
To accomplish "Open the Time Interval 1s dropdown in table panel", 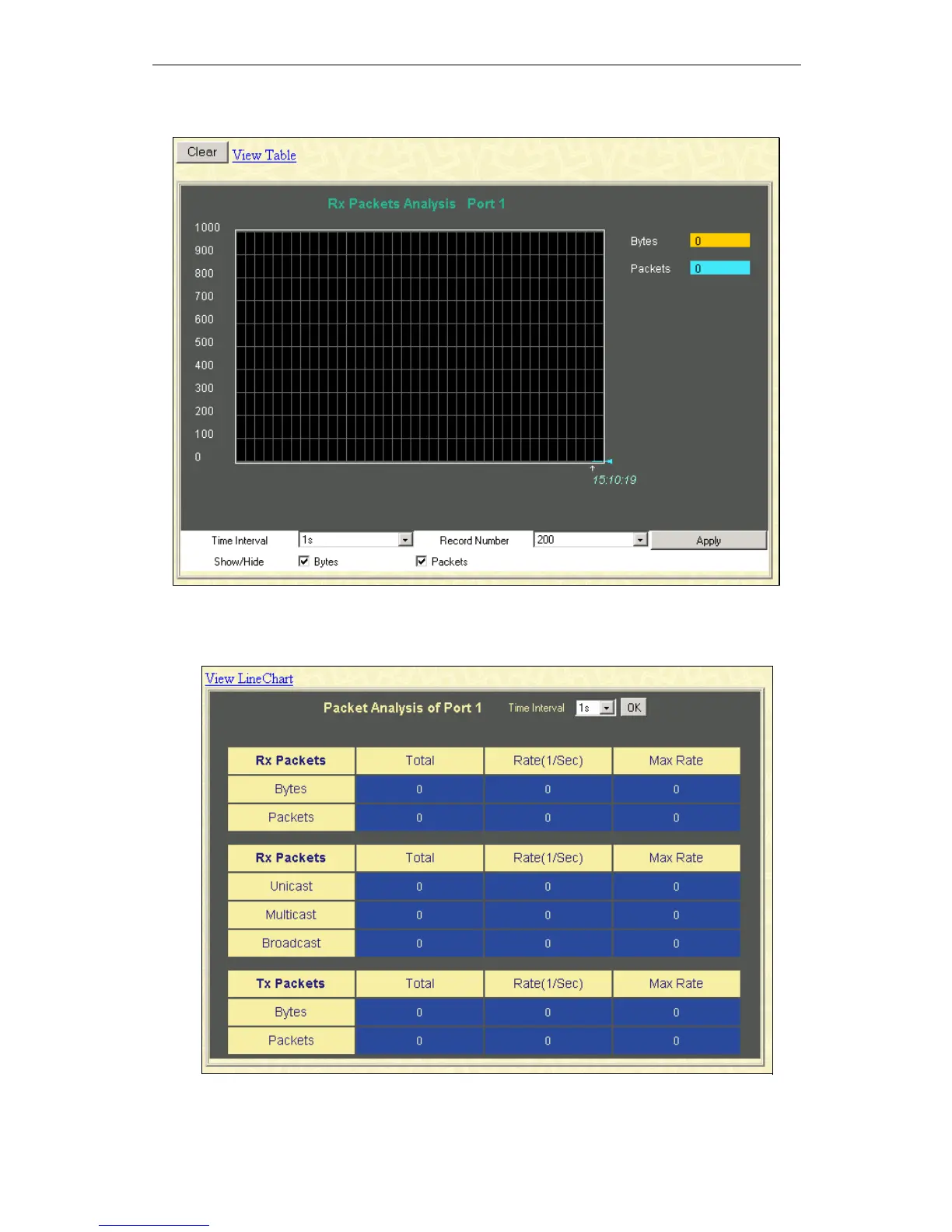I will pyautogui.click(x=596, y=708).
